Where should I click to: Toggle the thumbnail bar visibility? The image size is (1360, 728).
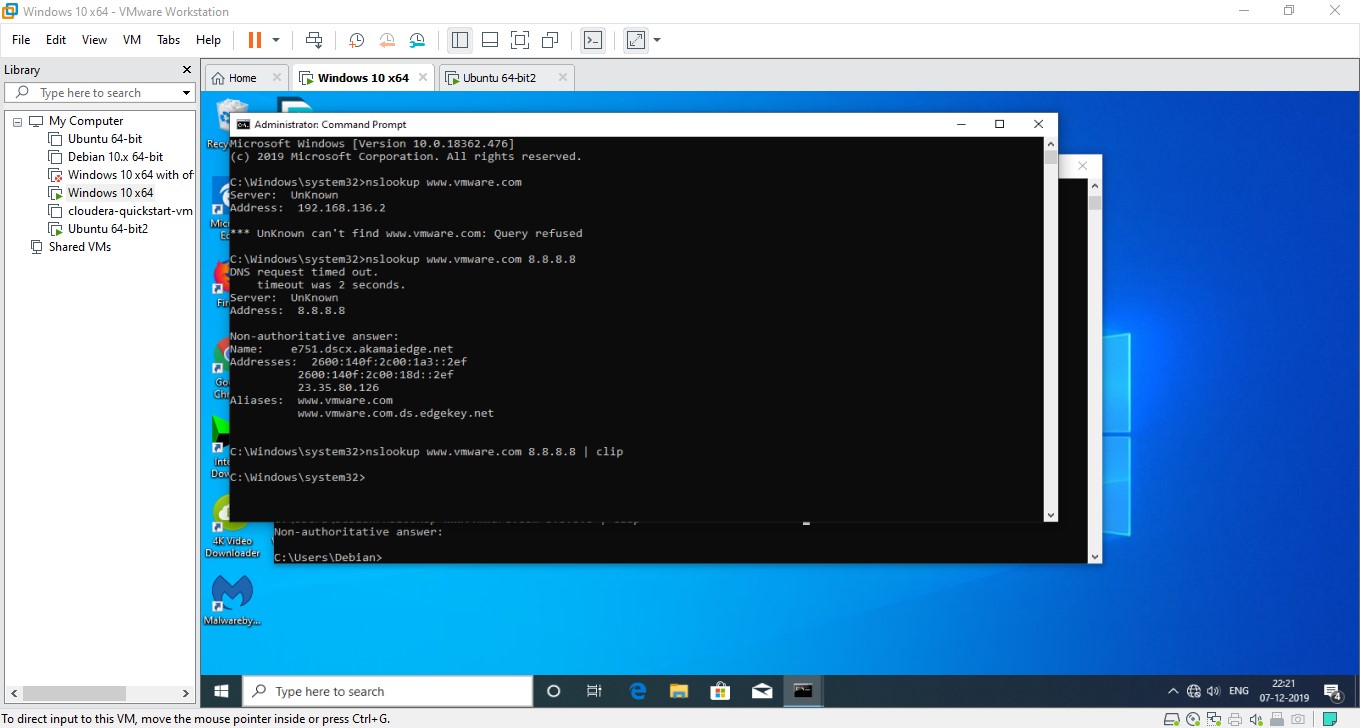(x=488, y=40)
